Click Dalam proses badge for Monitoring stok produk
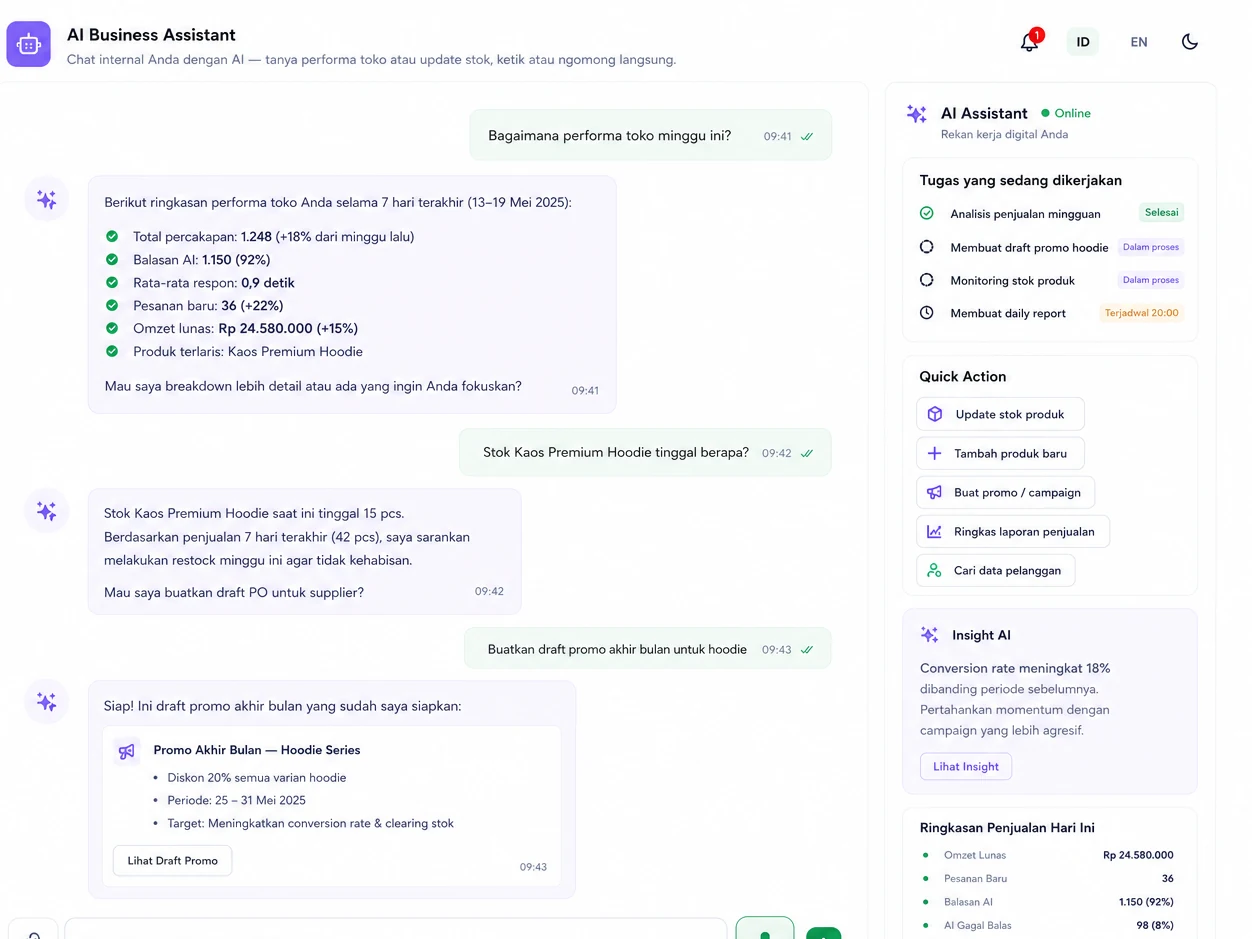 (x=1150, y=280)
